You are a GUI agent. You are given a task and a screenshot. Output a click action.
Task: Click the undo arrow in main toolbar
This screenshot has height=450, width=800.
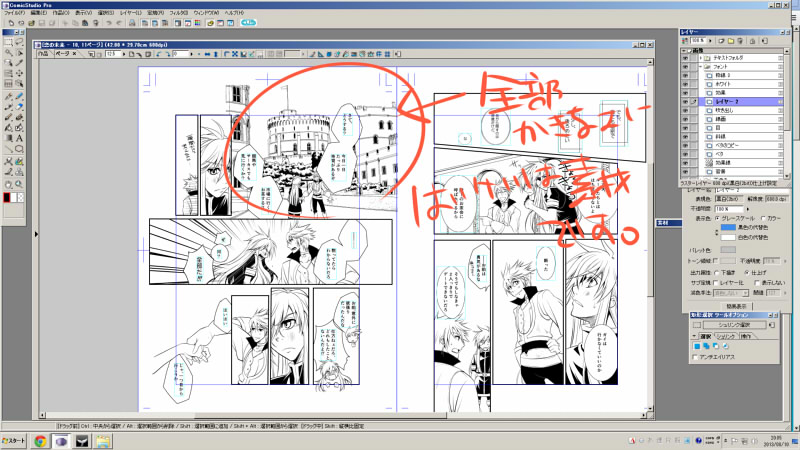point(109,23)
